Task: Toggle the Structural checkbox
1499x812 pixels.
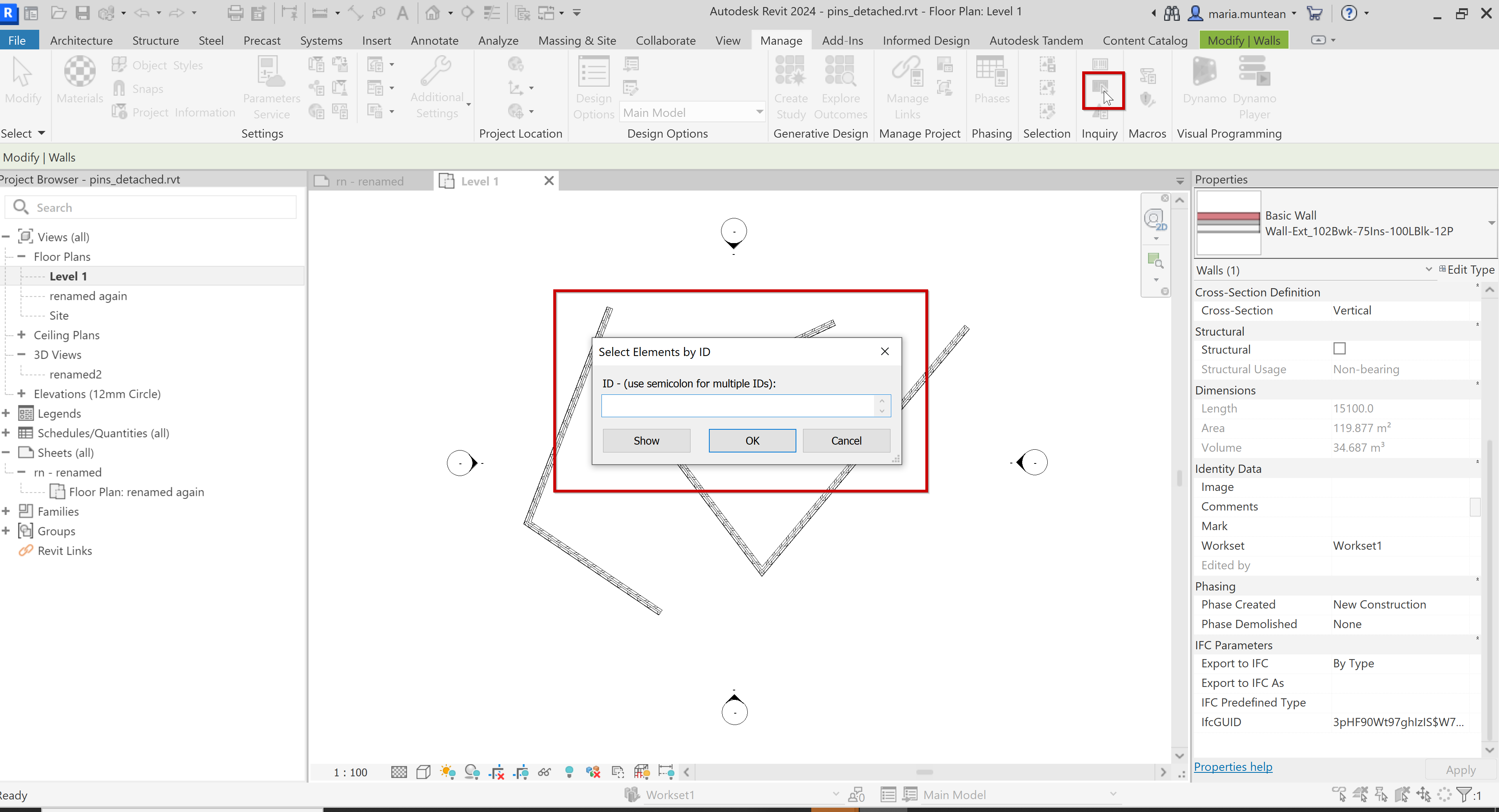Action: [x=1339, y=349]
